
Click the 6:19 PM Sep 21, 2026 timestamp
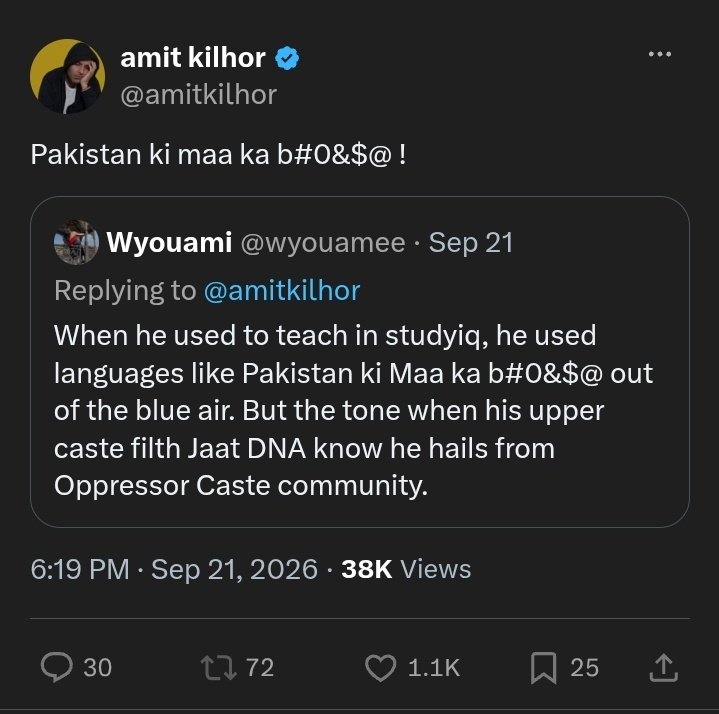click(174, 569)
